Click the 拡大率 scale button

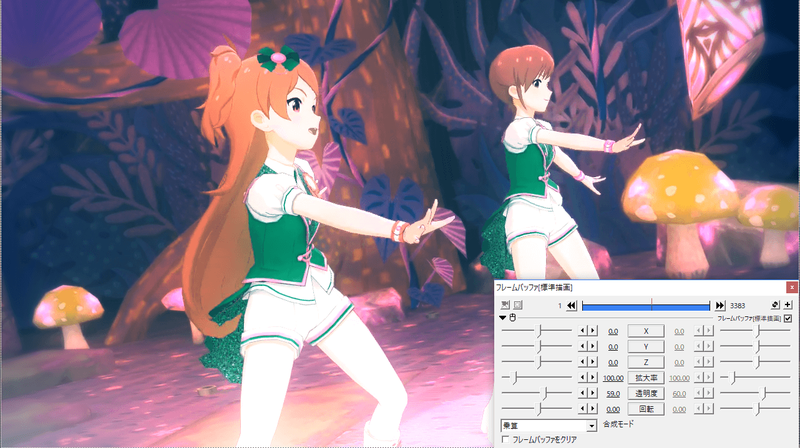point(646,378)
